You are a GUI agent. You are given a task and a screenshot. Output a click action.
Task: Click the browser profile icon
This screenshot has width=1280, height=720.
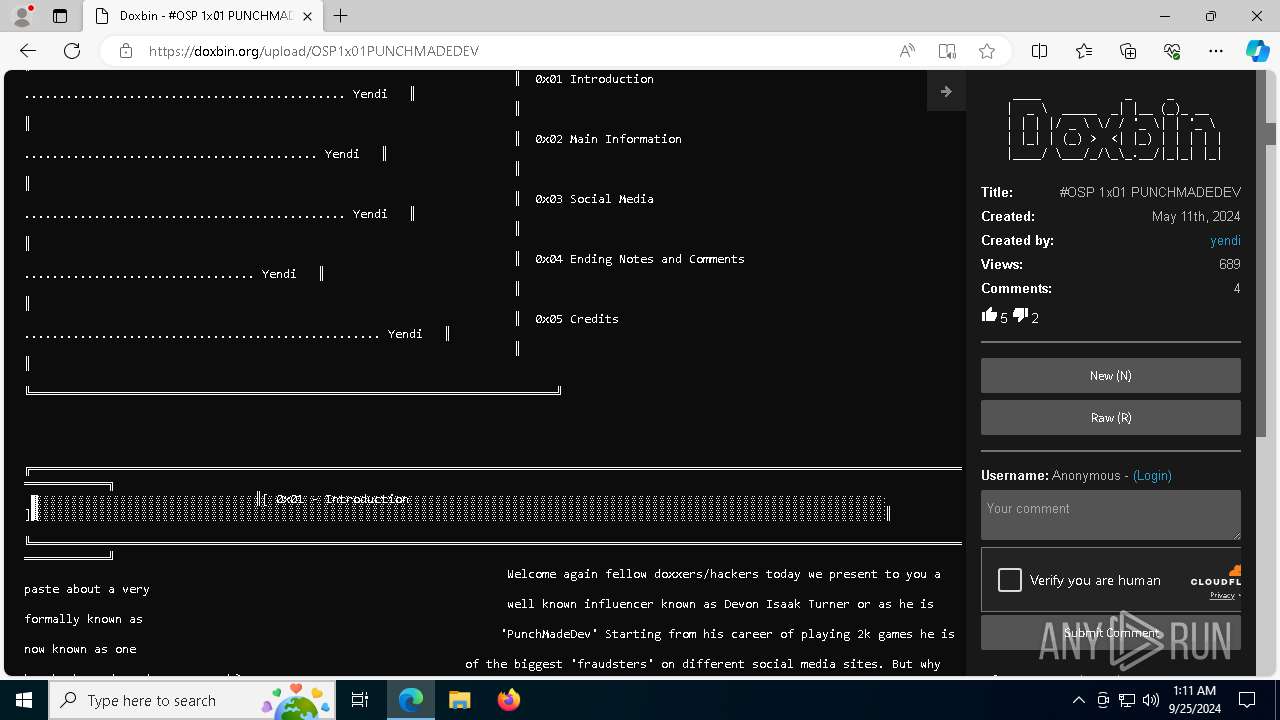coord(22,16)
